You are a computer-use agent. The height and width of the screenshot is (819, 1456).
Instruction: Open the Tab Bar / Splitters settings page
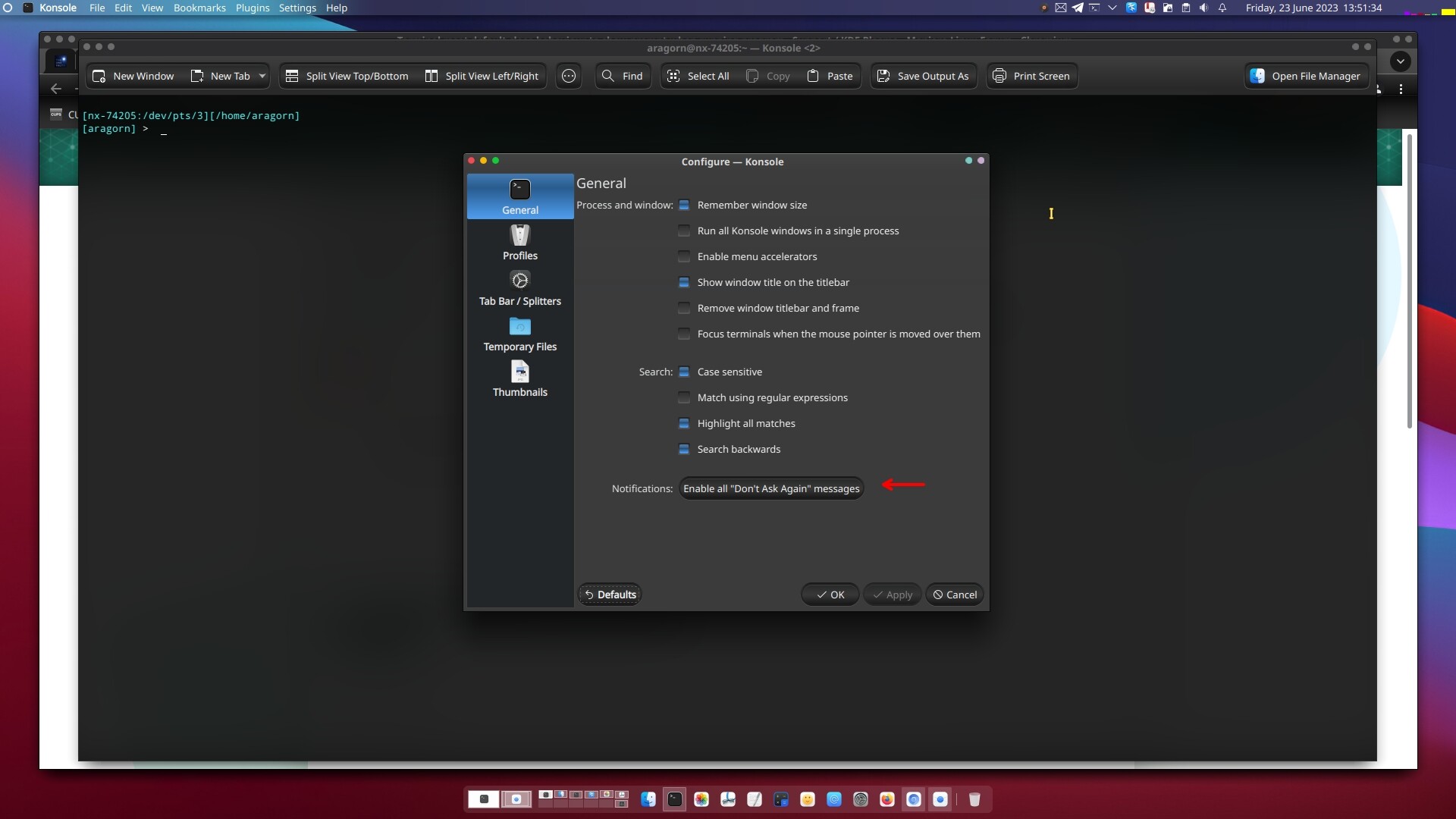point(520,287)
